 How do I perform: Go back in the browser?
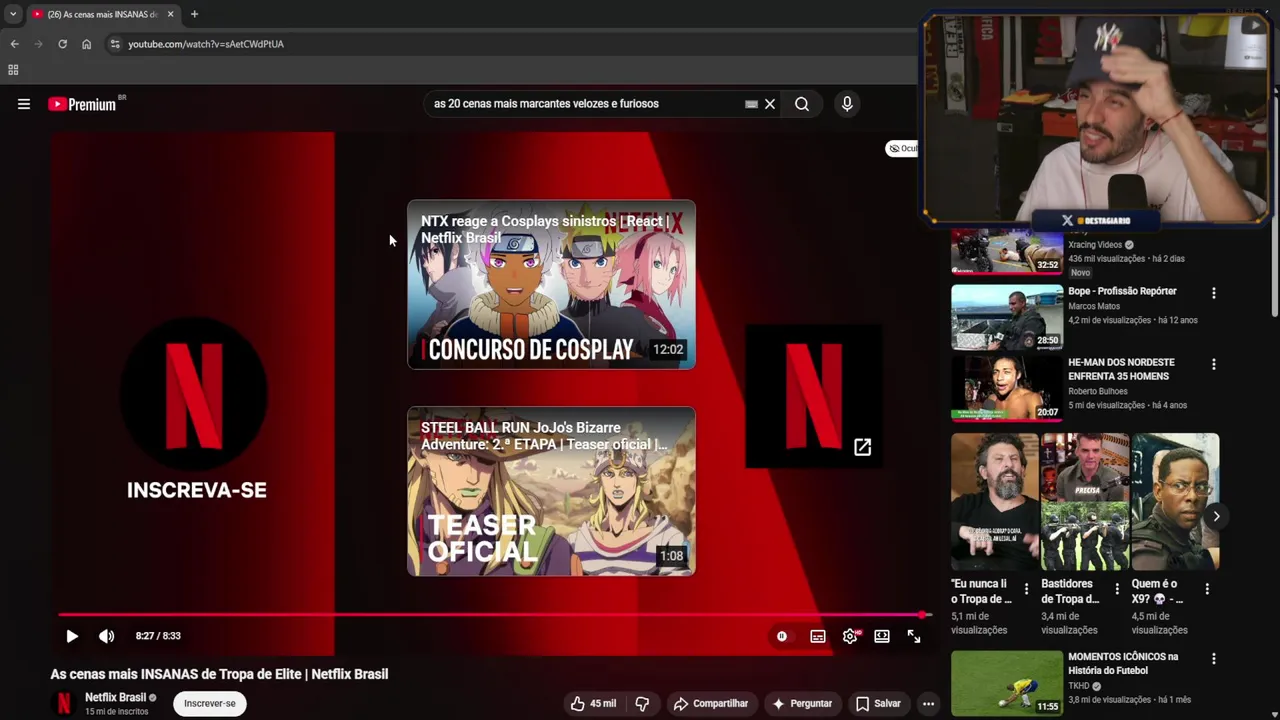[x=14, y=44]
